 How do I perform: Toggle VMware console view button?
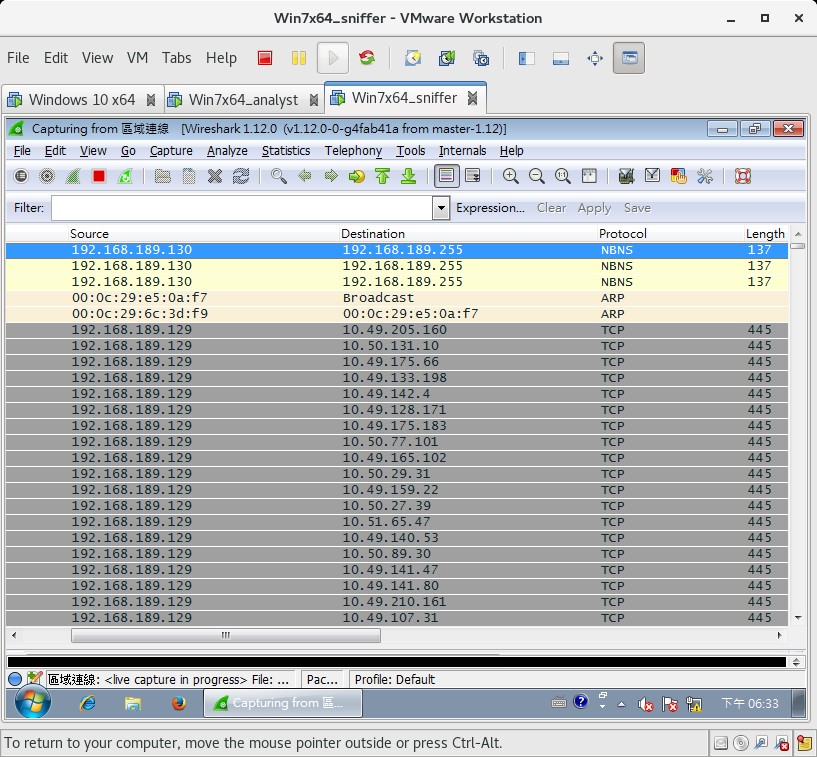coord(629,58)
